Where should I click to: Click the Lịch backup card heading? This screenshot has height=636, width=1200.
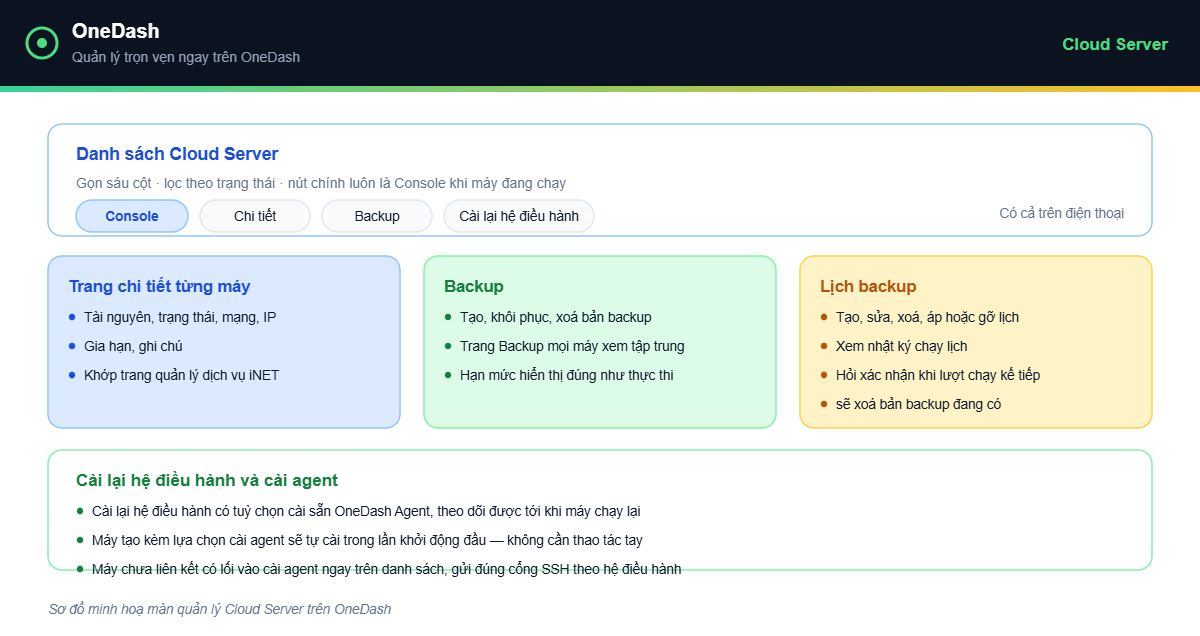coord(868,286)
